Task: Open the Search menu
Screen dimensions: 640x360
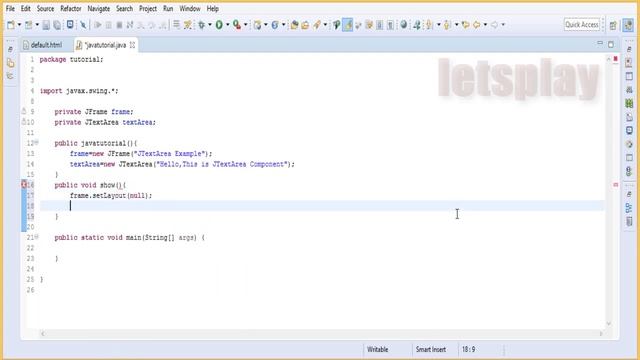Action: pos(124,9)
